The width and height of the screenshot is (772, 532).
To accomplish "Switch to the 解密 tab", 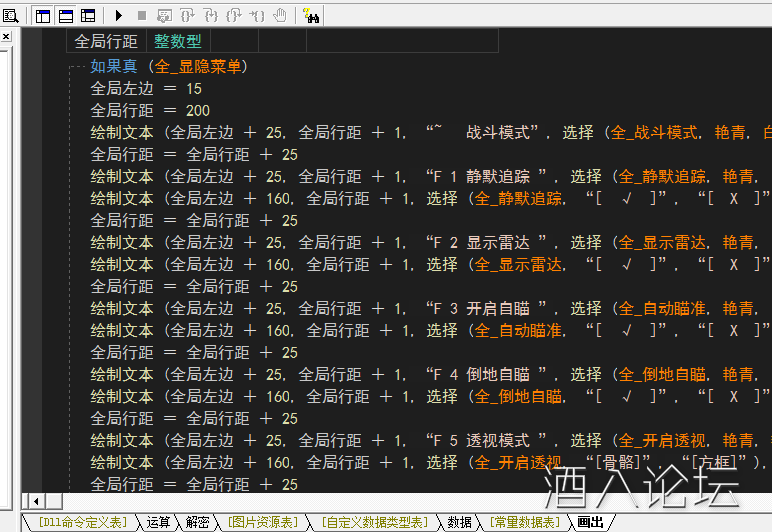I will click(x=197, y=522).
